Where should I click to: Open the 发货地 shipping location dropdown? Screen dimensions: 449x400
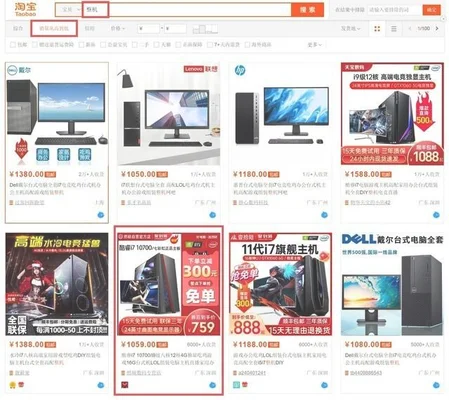point(350,29)
